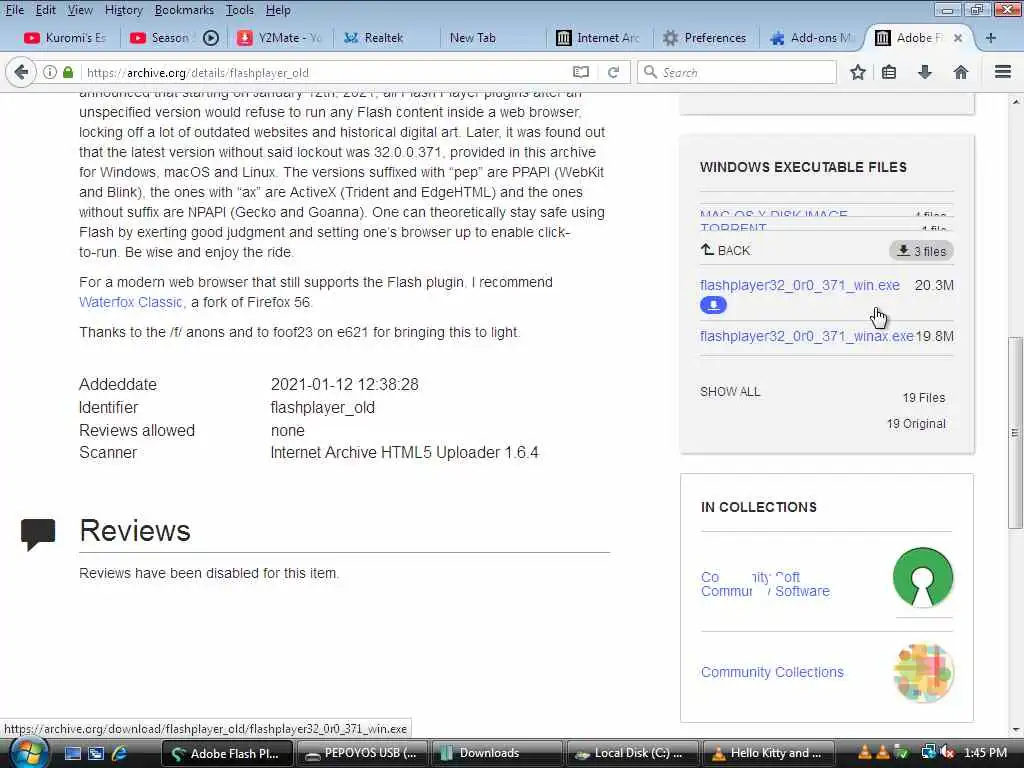Open the Help menu

278,10
